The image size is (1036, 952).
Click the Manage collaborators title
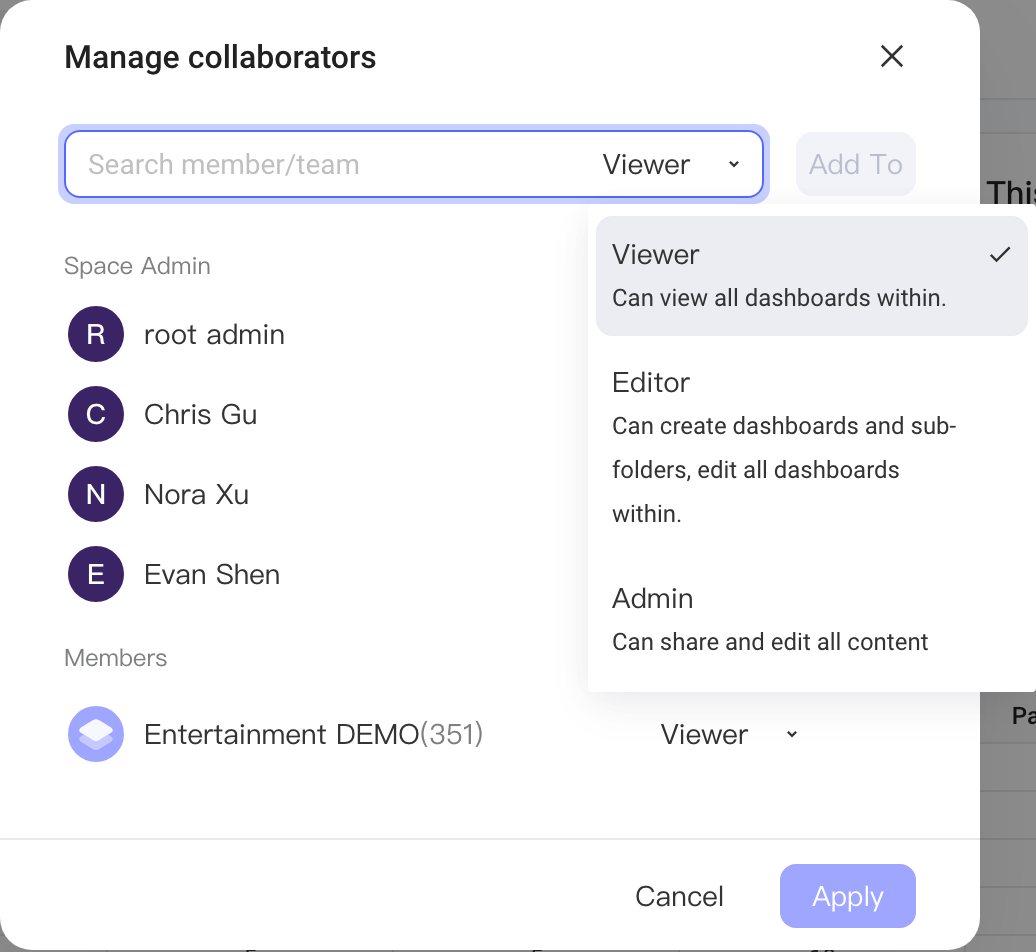point(220,57)
